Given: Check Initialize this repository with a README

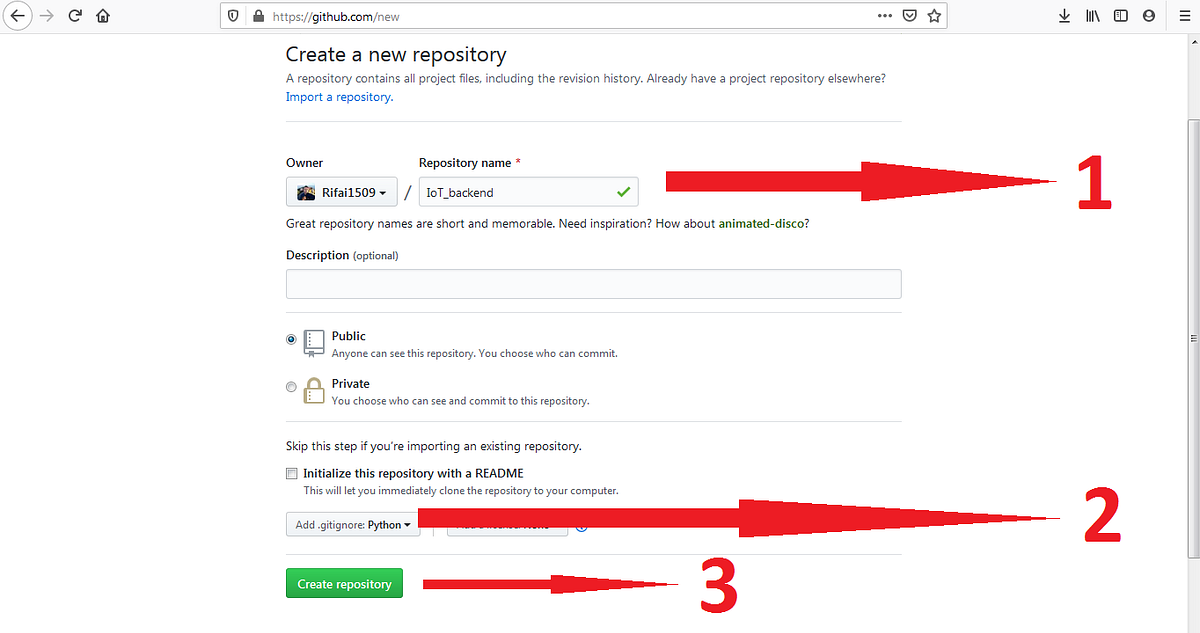Looking at the screenshot, I should [291, 472].
